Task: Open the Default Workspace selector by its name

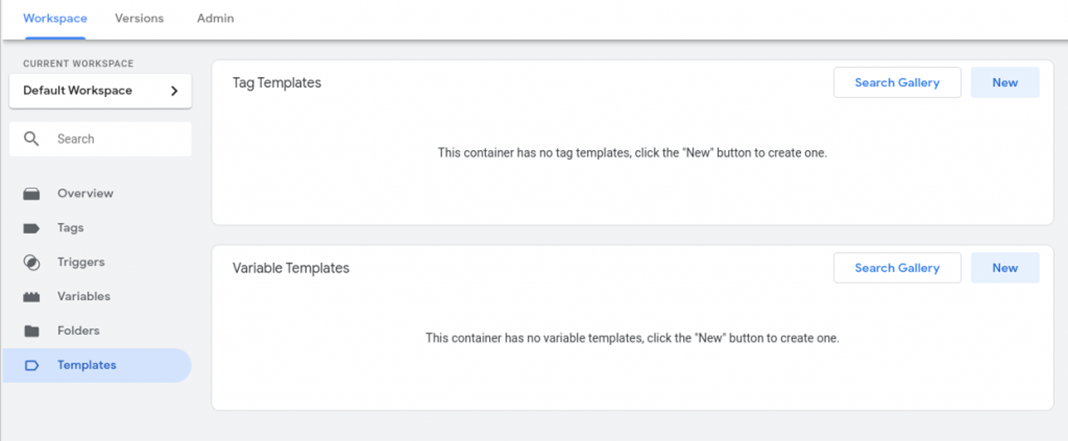Action: [x=78, y=91]
